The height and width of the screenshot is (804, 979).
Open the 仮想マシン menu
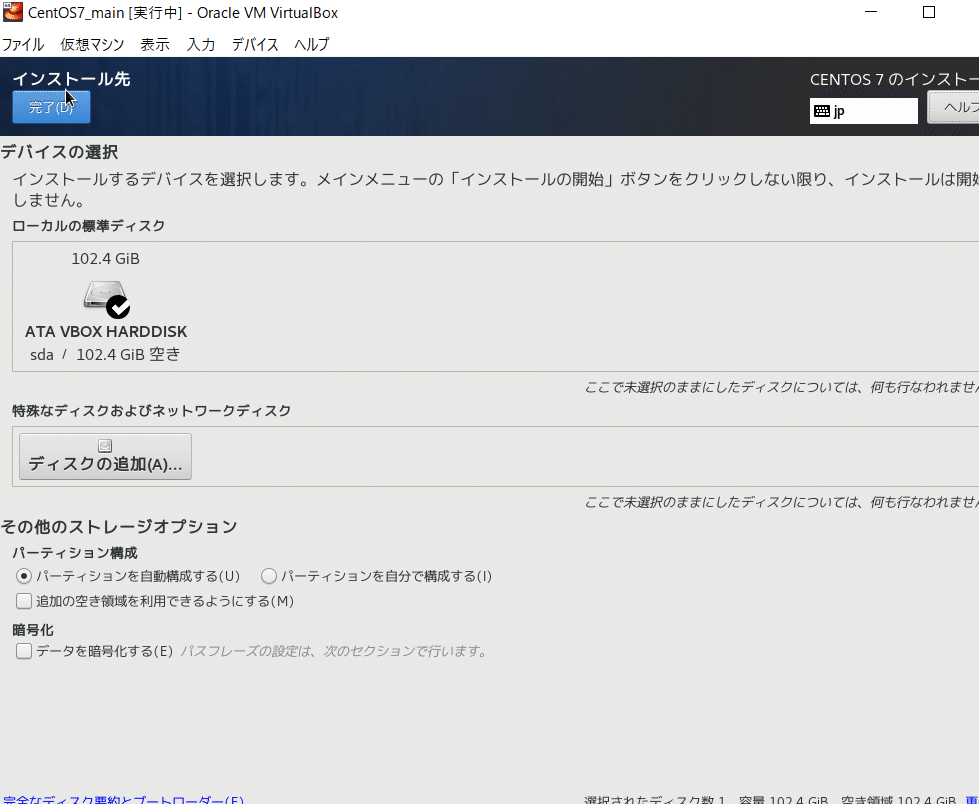(92, 44)
